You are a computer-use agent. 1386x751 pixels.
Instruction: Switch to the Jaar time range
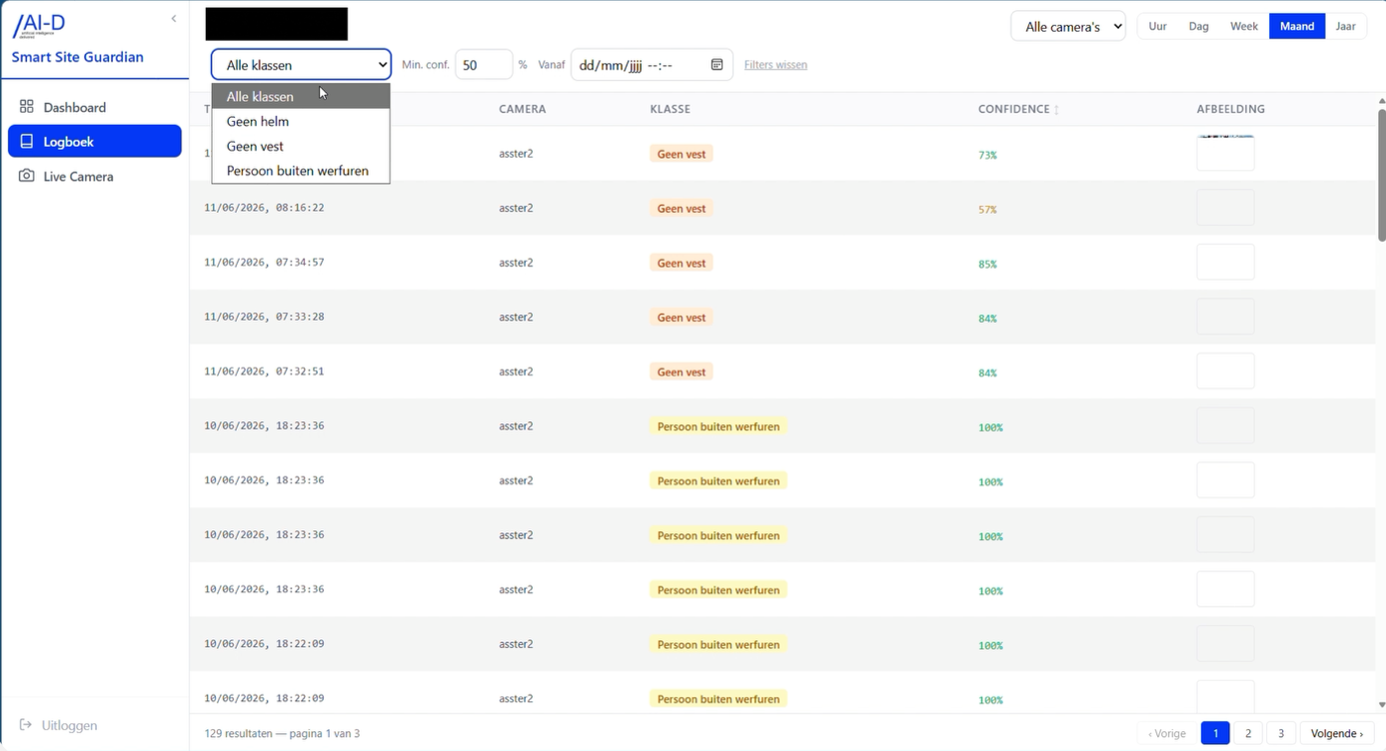[x=1346, y=27]
